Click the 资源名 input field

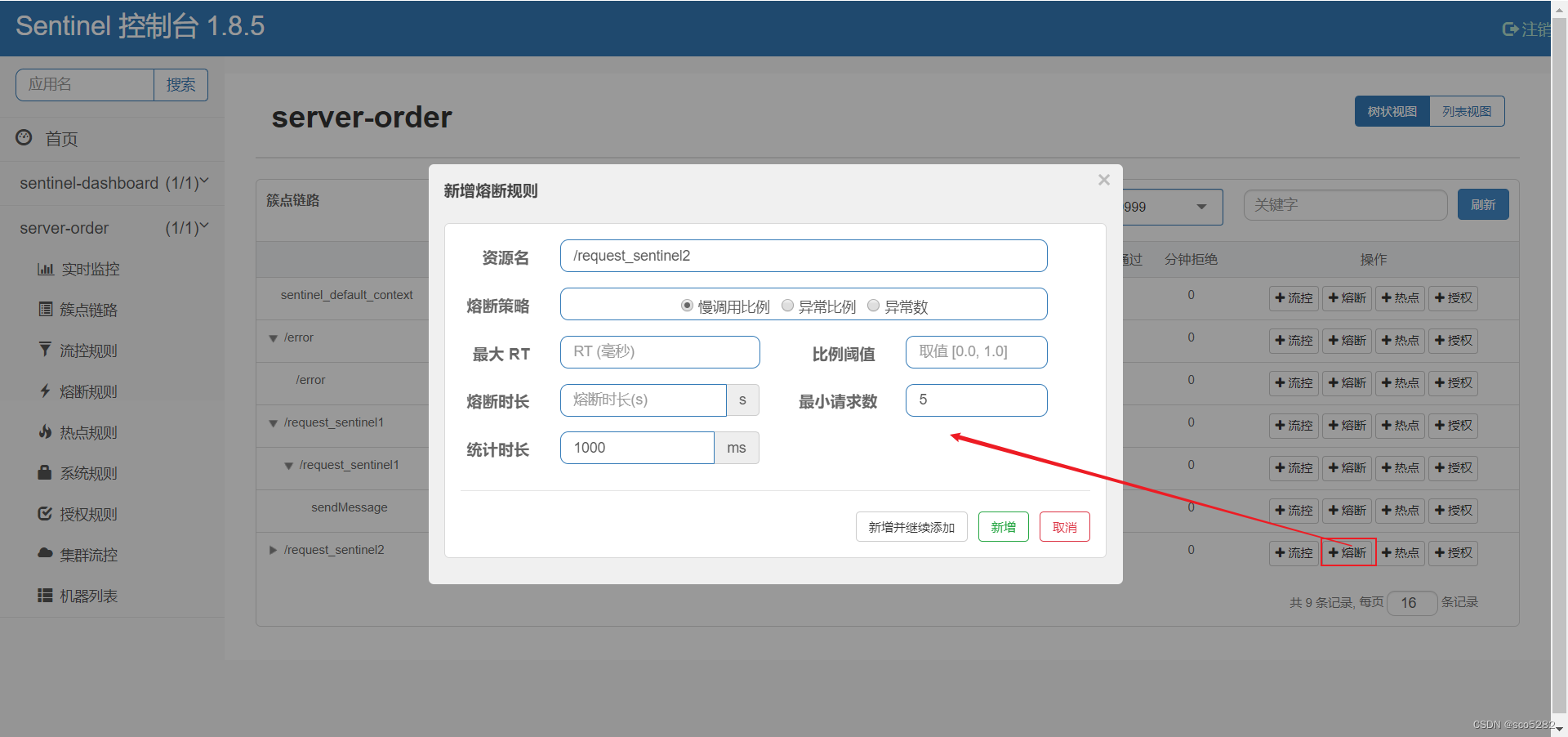tap(804, 256)
